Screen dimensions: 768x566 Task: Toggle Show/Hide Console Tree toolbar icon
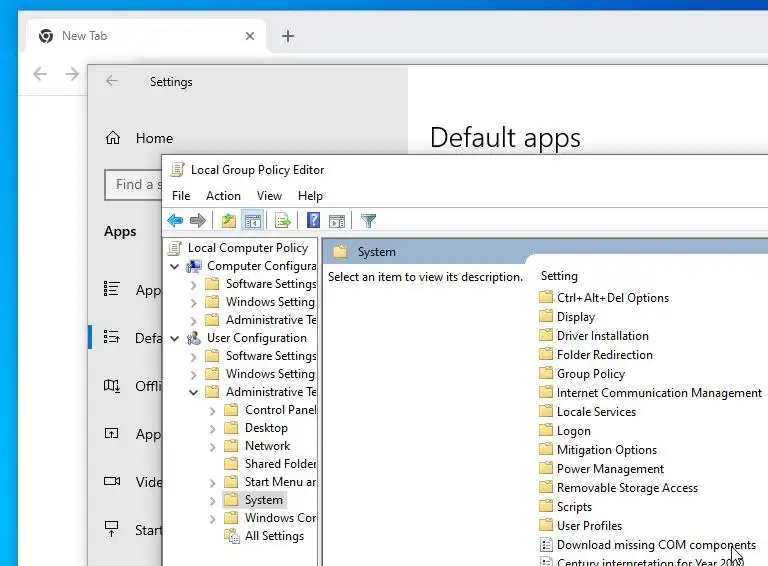[253, 221]
